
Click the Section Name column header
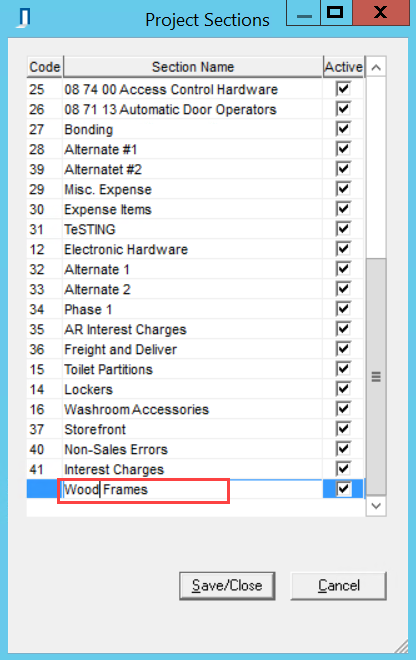pyautogui.click(x=193, y=67)
